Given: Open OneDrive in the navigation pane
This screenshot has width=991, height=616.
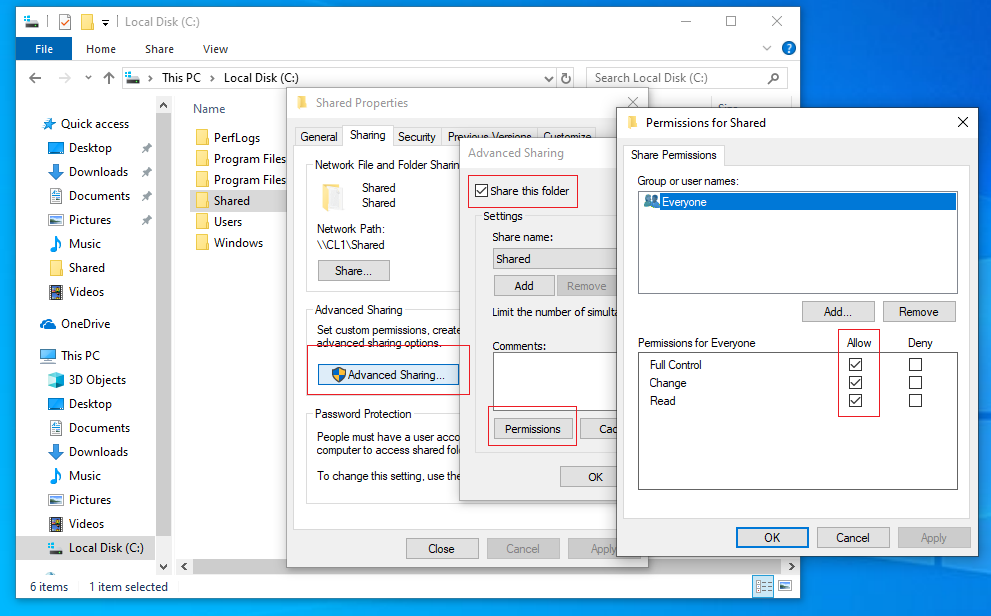Looking at the screenshot, I should point(85,324).
